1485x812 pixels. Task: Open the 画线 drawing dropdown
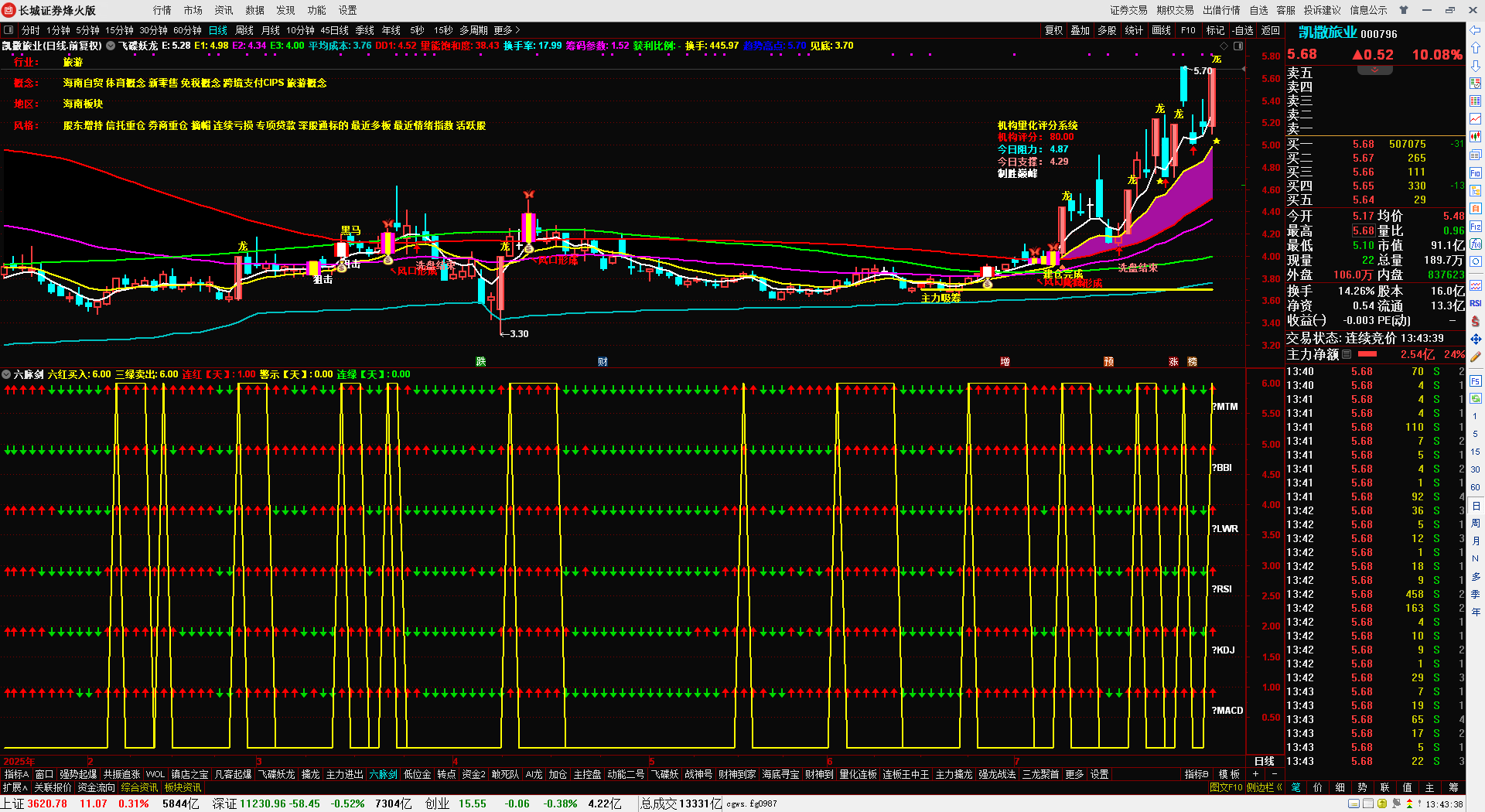1162,30
